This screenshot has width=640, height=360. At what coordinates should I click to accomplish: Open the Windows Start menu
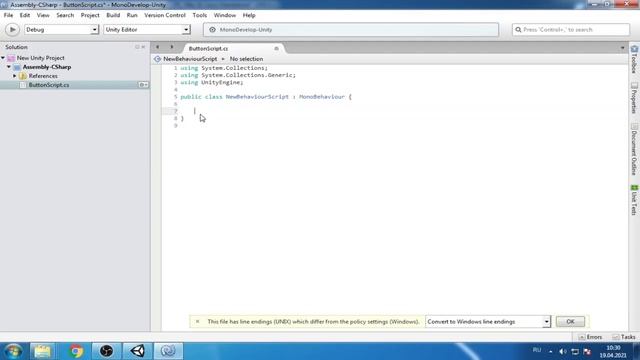13,351
